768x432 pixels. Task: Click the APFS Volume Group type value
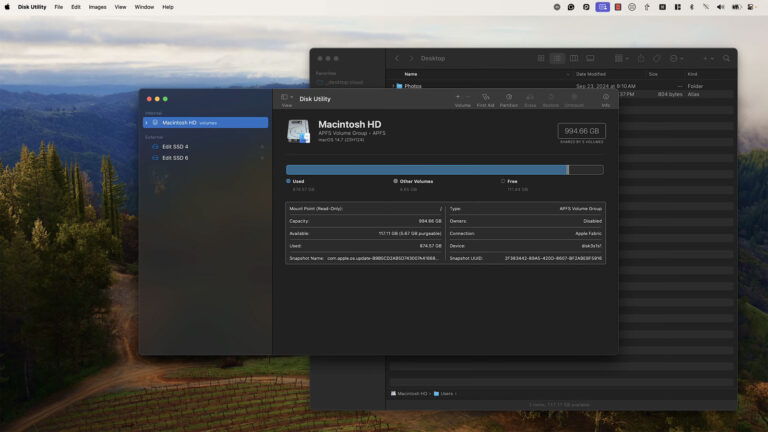(580, 209)
